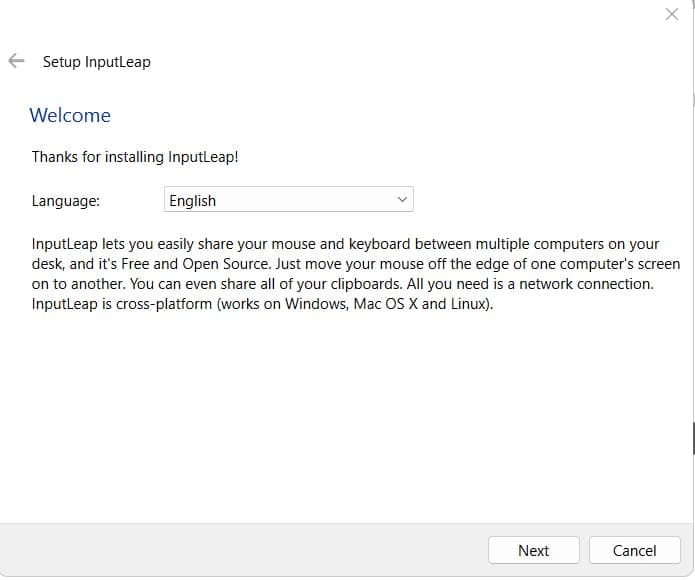Close the InputLeap setup window
The image size is (695, 580).
672,14
